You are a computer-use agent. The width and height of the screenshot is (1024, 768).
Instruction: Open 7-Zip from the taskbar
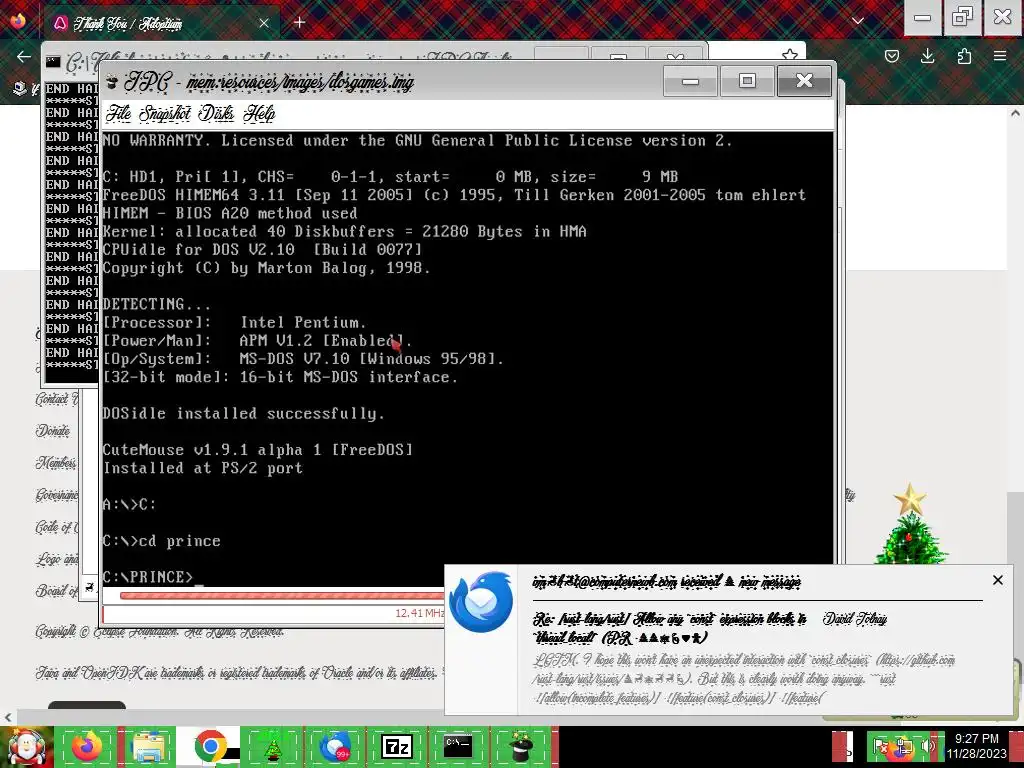[396, 746]
